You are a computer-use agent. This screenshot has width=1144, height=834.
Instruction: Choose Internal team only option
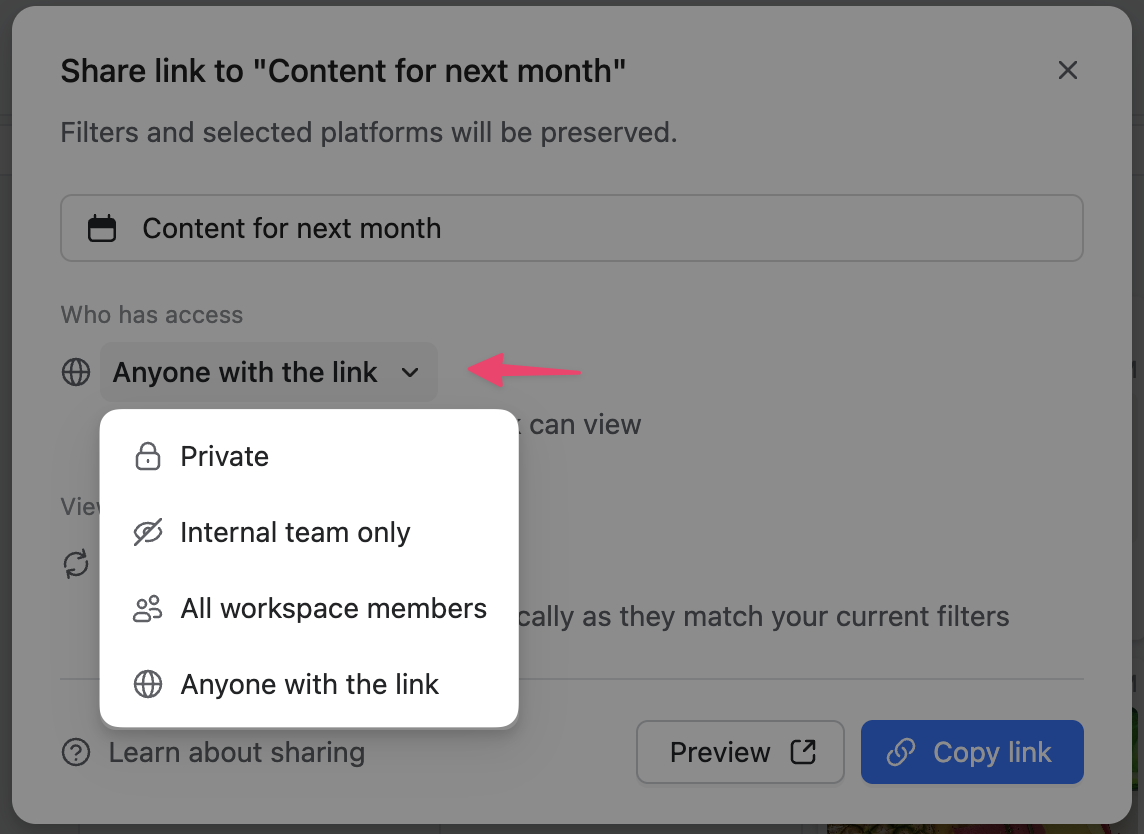[x=295, y=533]
